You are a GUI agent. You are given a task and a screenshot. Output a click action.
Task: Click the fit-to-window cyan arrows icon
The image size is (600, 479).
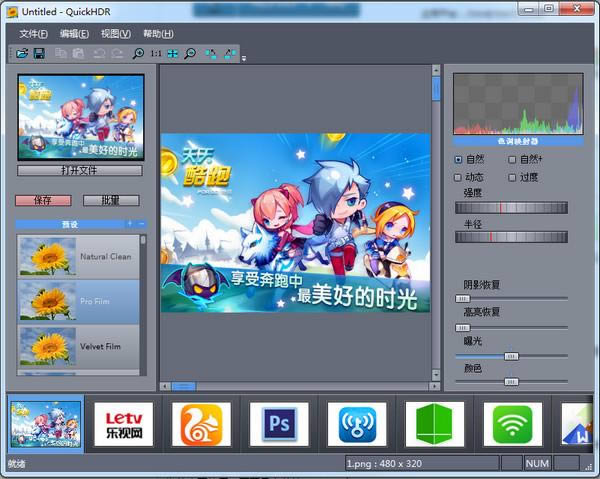point(173,54)
